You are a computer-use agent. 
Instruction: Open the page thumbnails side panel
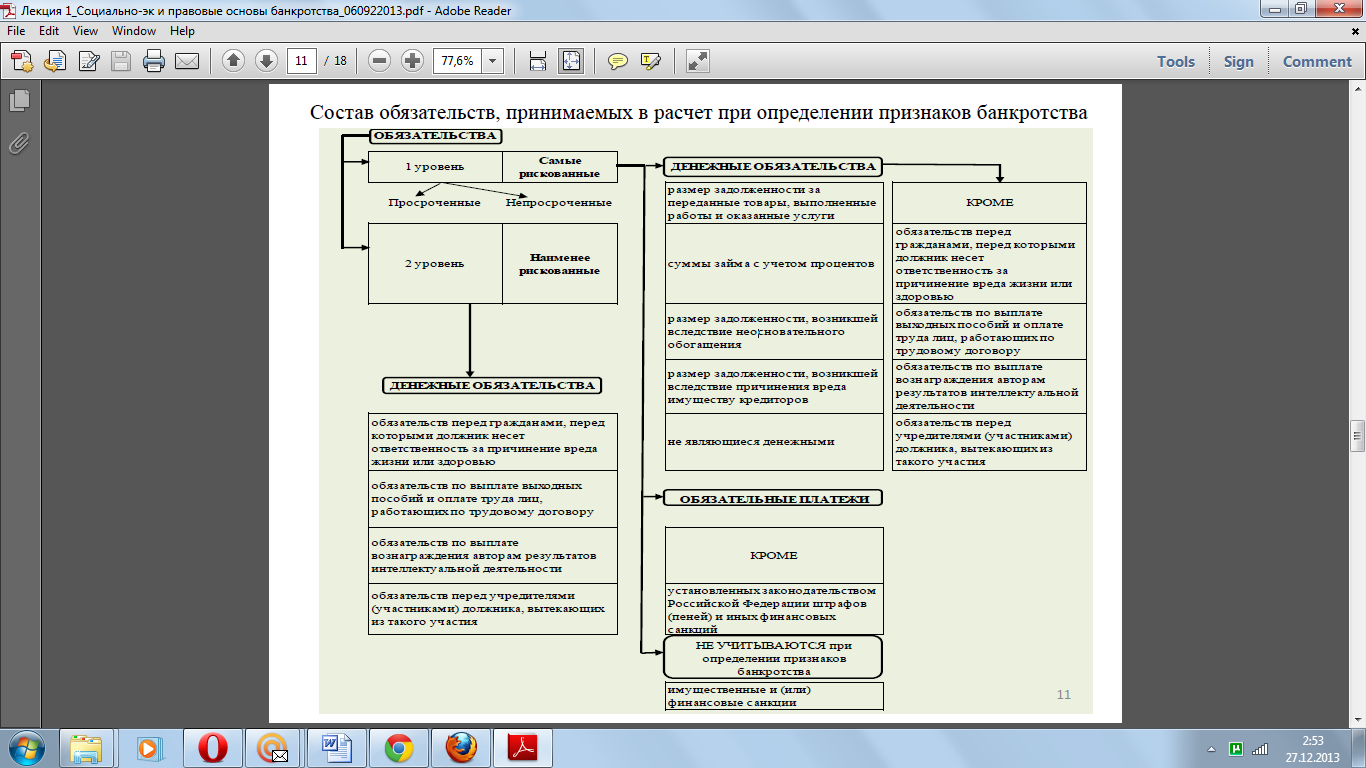(x=19, y=100)
